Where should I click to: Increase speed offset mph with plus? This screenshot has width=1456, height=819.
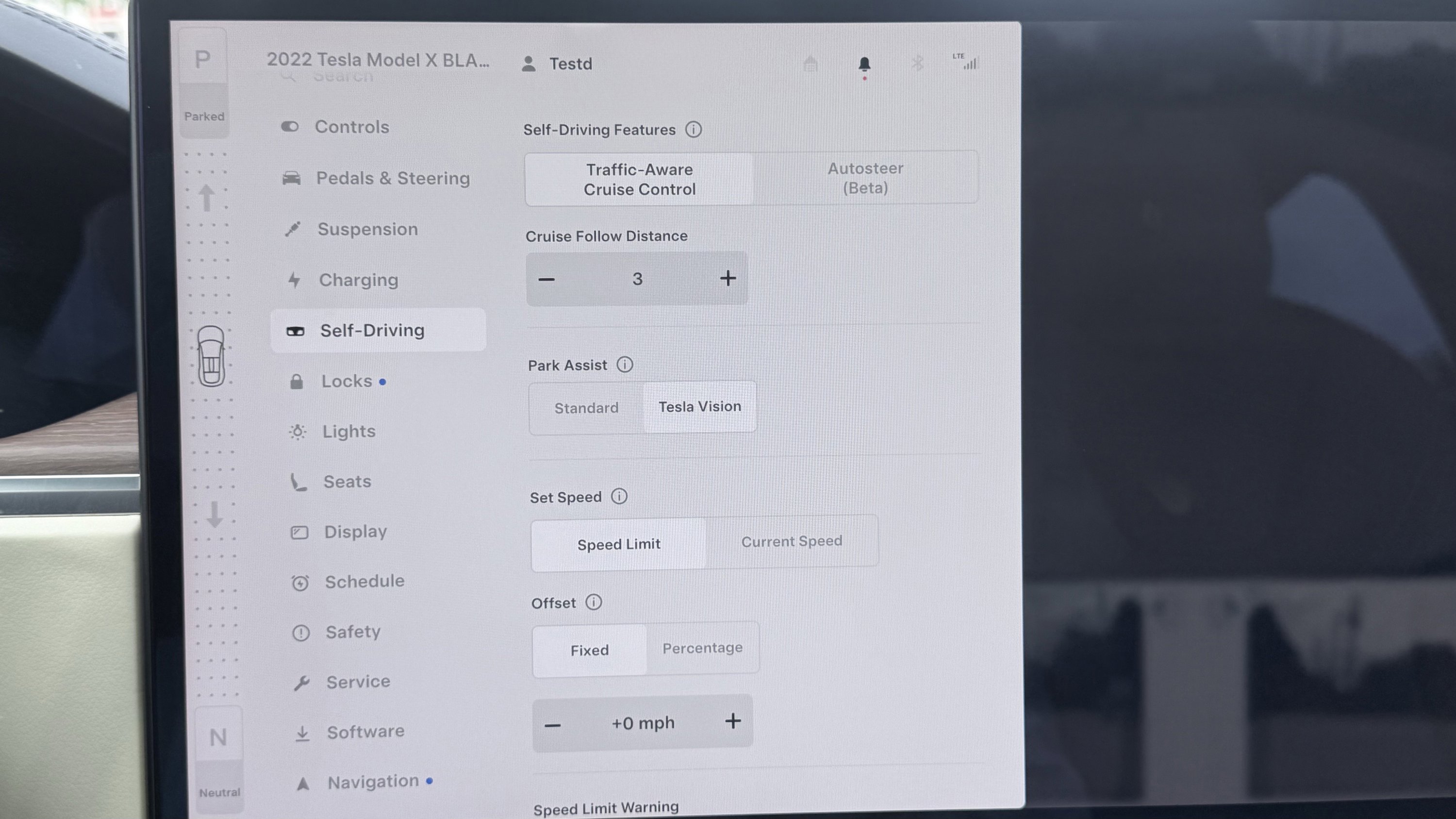click(732, 721)
